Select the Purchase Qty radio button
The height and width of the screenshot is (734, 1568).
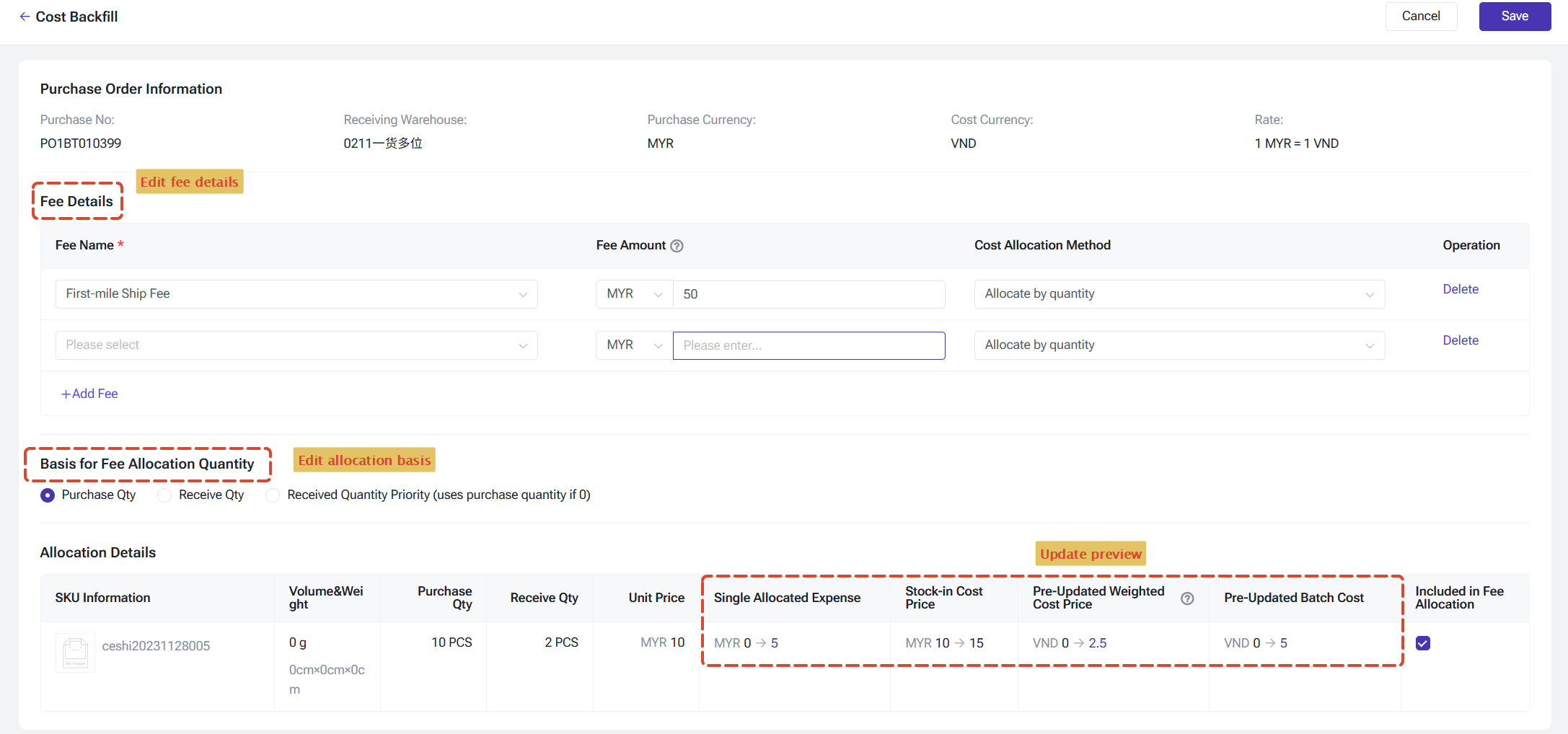pos(48,495)
